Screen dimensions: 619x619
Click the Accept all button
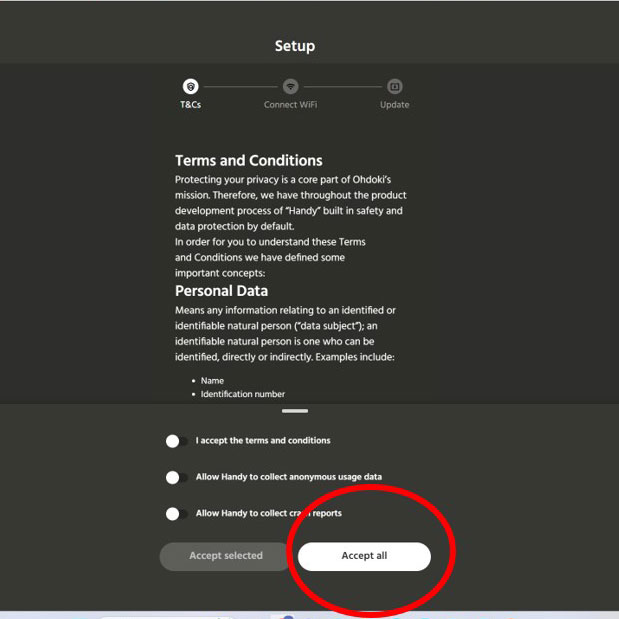pyautogui.click(x=364, y=556)
